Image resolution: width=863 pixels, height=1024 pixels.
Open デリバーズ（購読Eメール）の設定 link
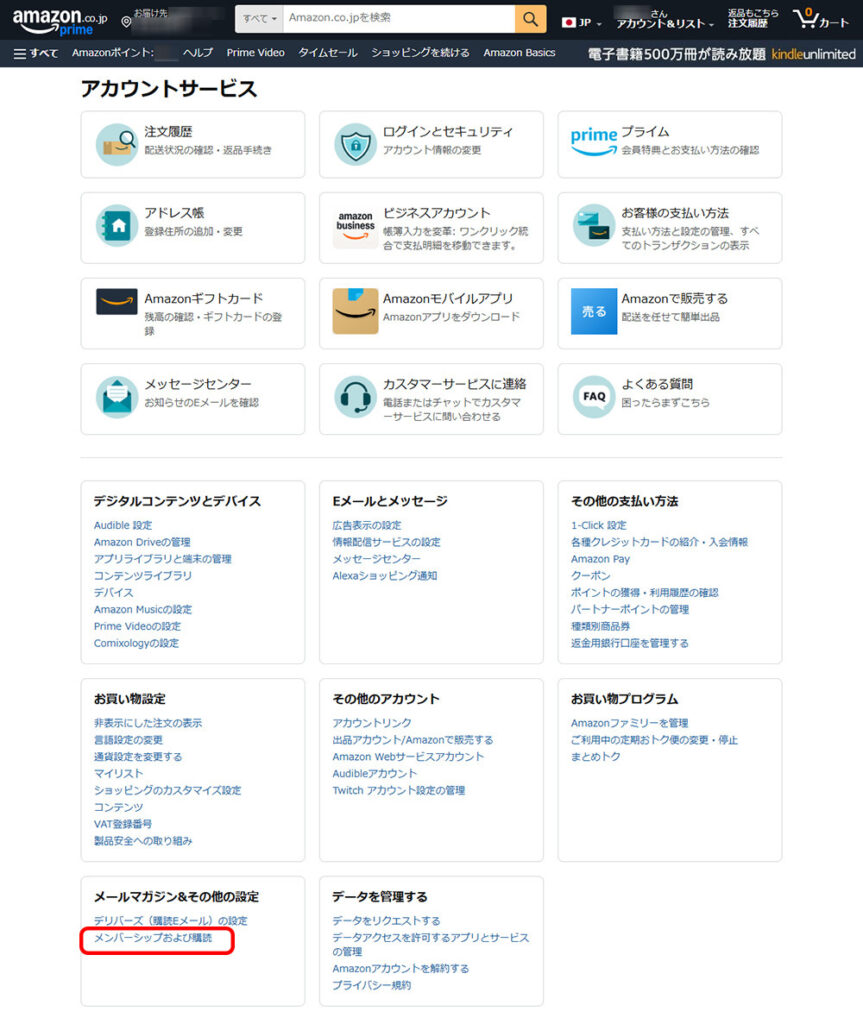pos(171,921)
